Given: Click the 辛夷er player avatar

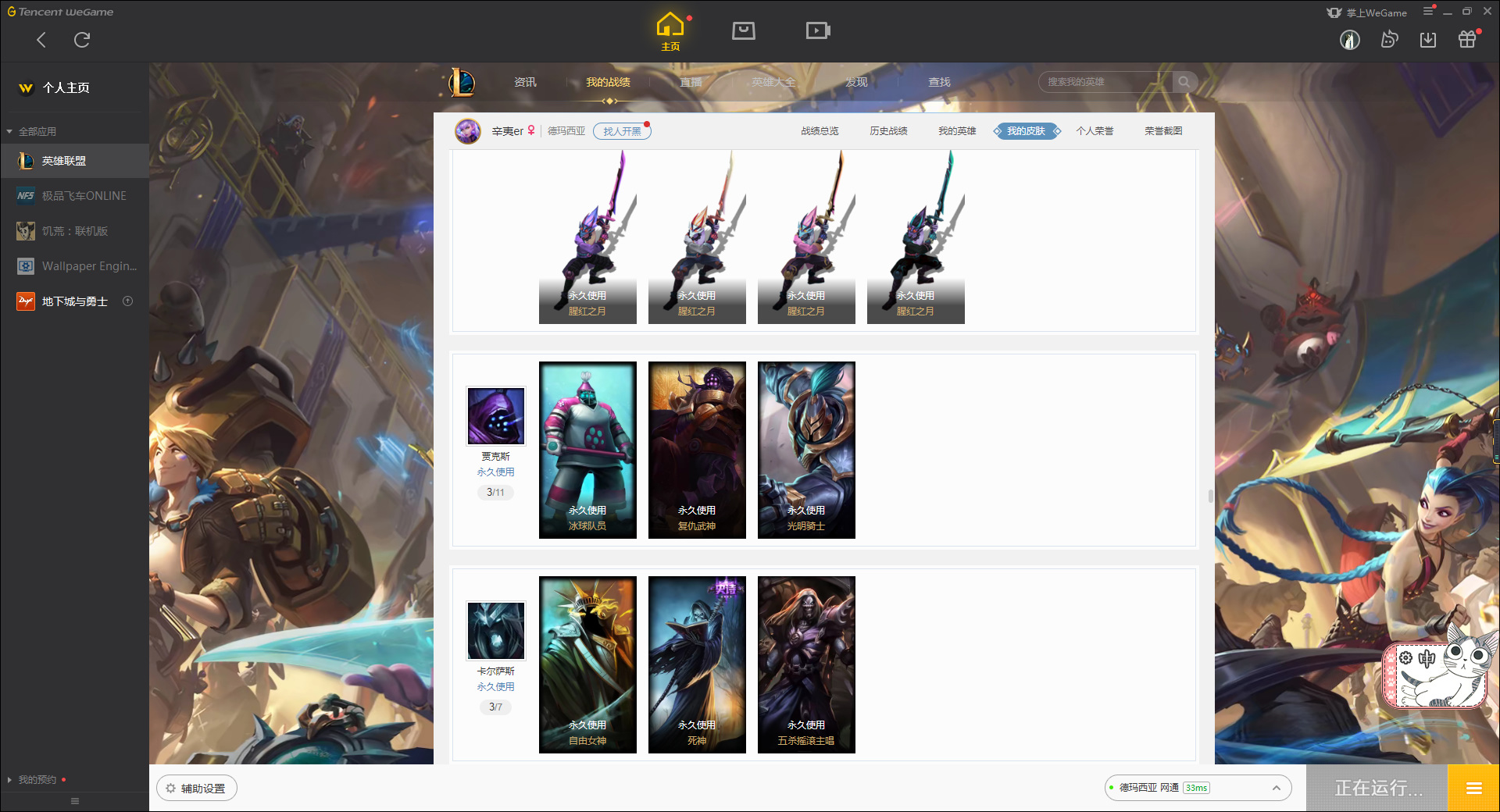Looking at the screenshot, I should [468, 131].
